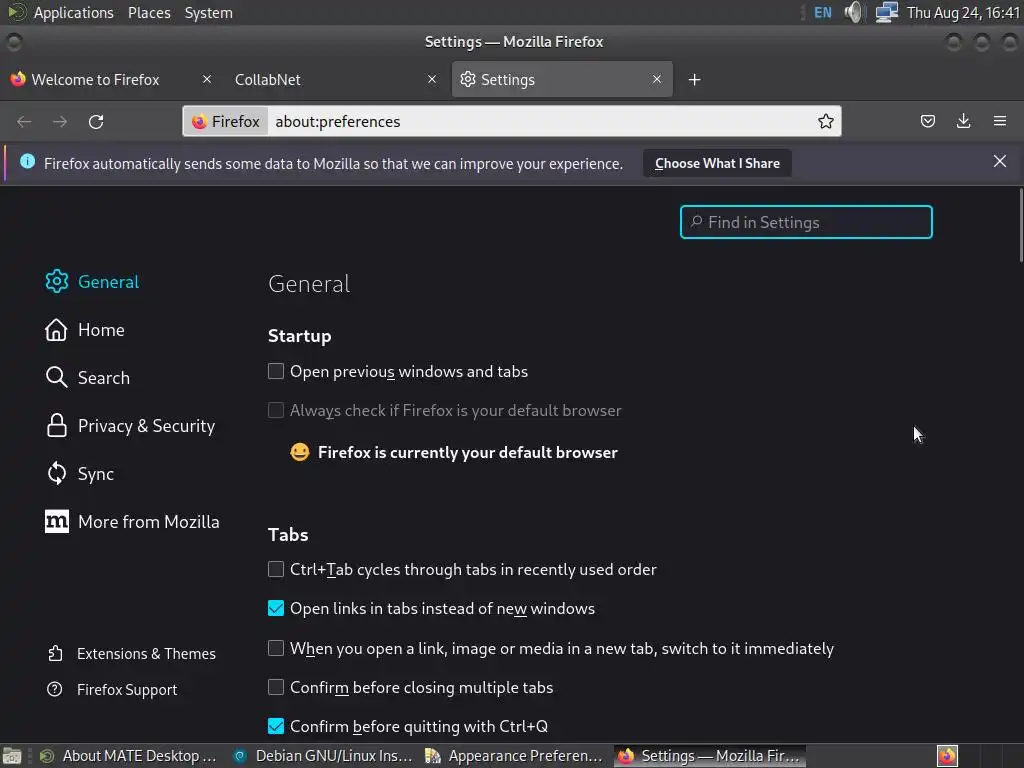Open Privacy & Security settings
Screen dimensions: 1024x768
click(130, 426)
